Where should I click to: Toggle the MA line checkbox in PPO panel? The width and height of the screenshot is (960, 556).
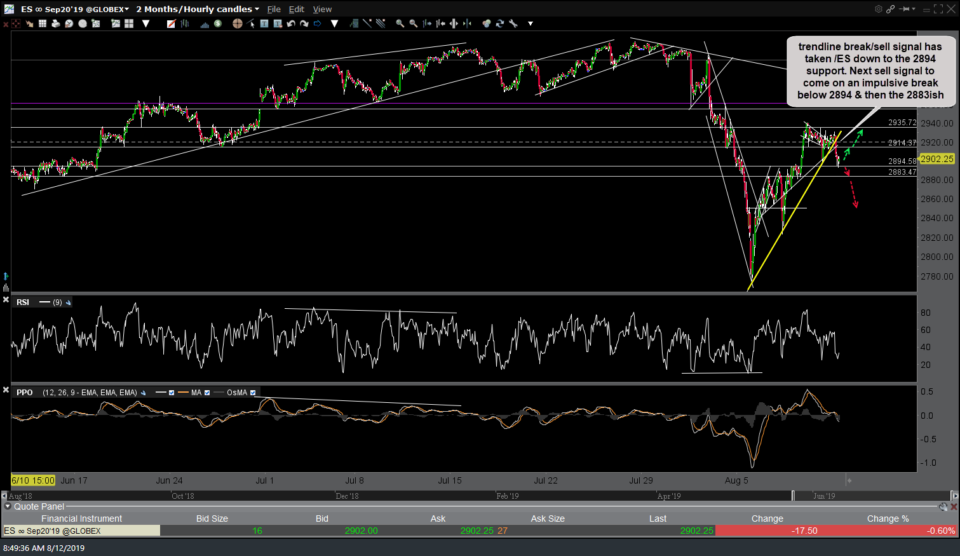[x=207, y=393]
